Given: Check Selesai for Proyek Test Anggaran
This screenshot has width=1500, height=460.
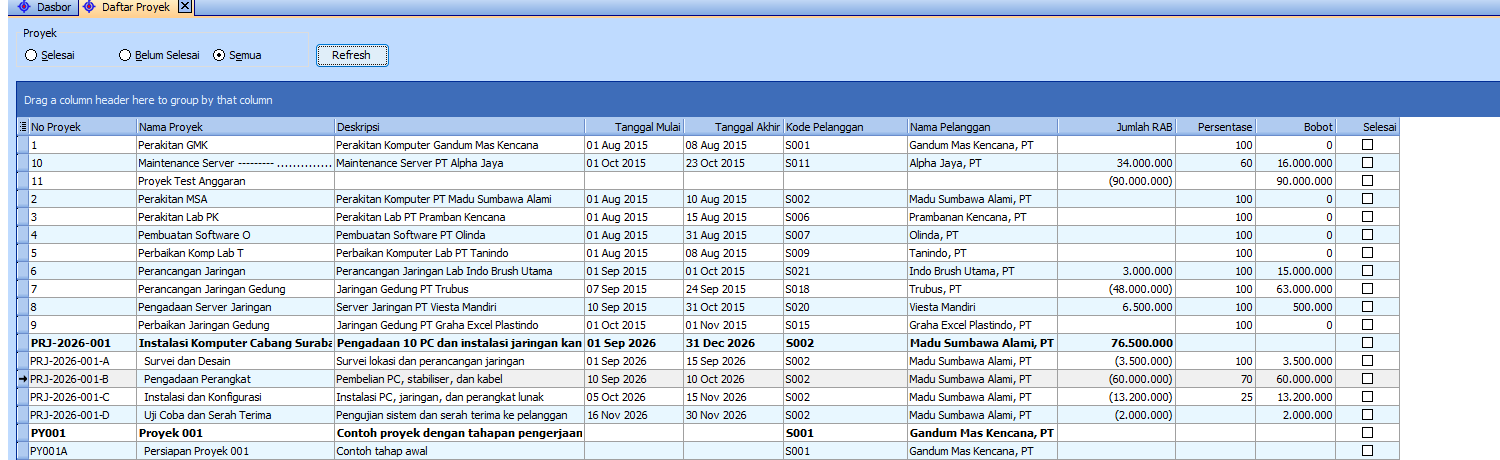Looking at the screenshot, I should (x=1367, y=181).
